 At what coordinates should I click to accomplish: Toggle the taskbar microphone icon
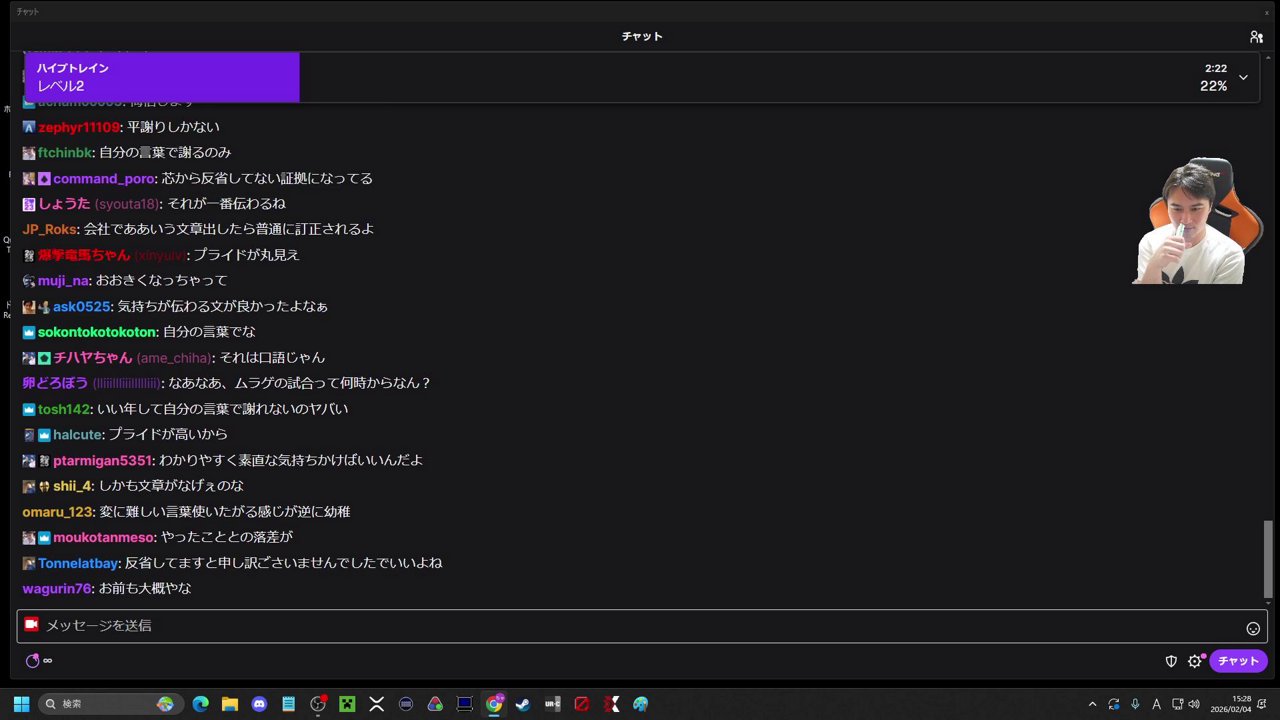click(1136, 703)
